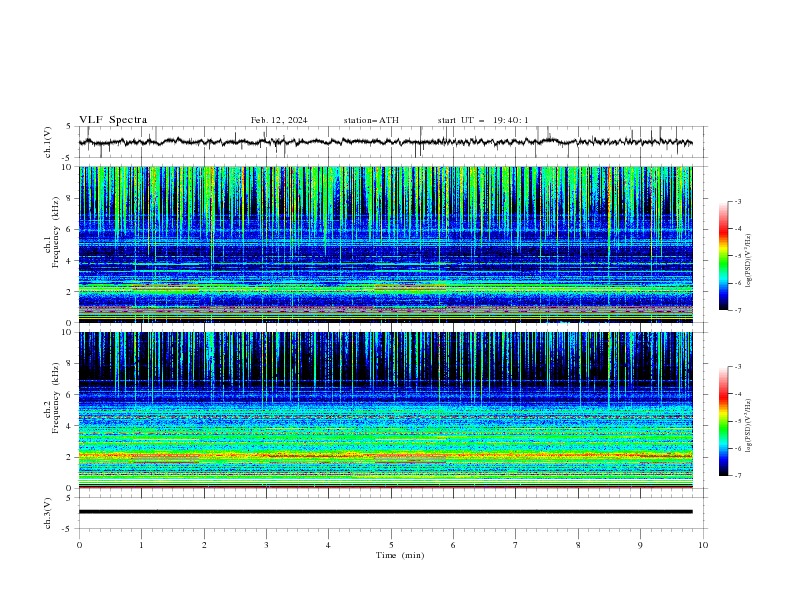Click time axis tick label "7"

pyautogui.click(x=516, y=545)
